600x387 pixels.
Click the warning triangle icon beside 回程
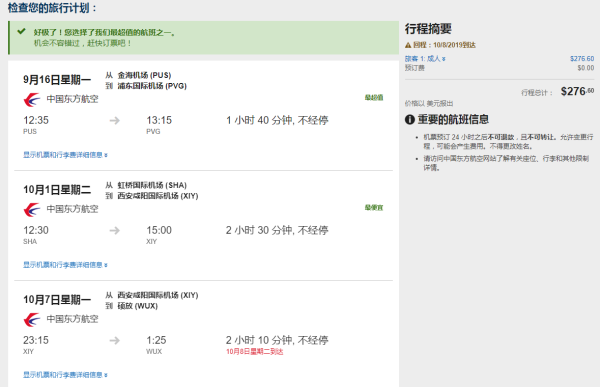click(x=408, y=45)
